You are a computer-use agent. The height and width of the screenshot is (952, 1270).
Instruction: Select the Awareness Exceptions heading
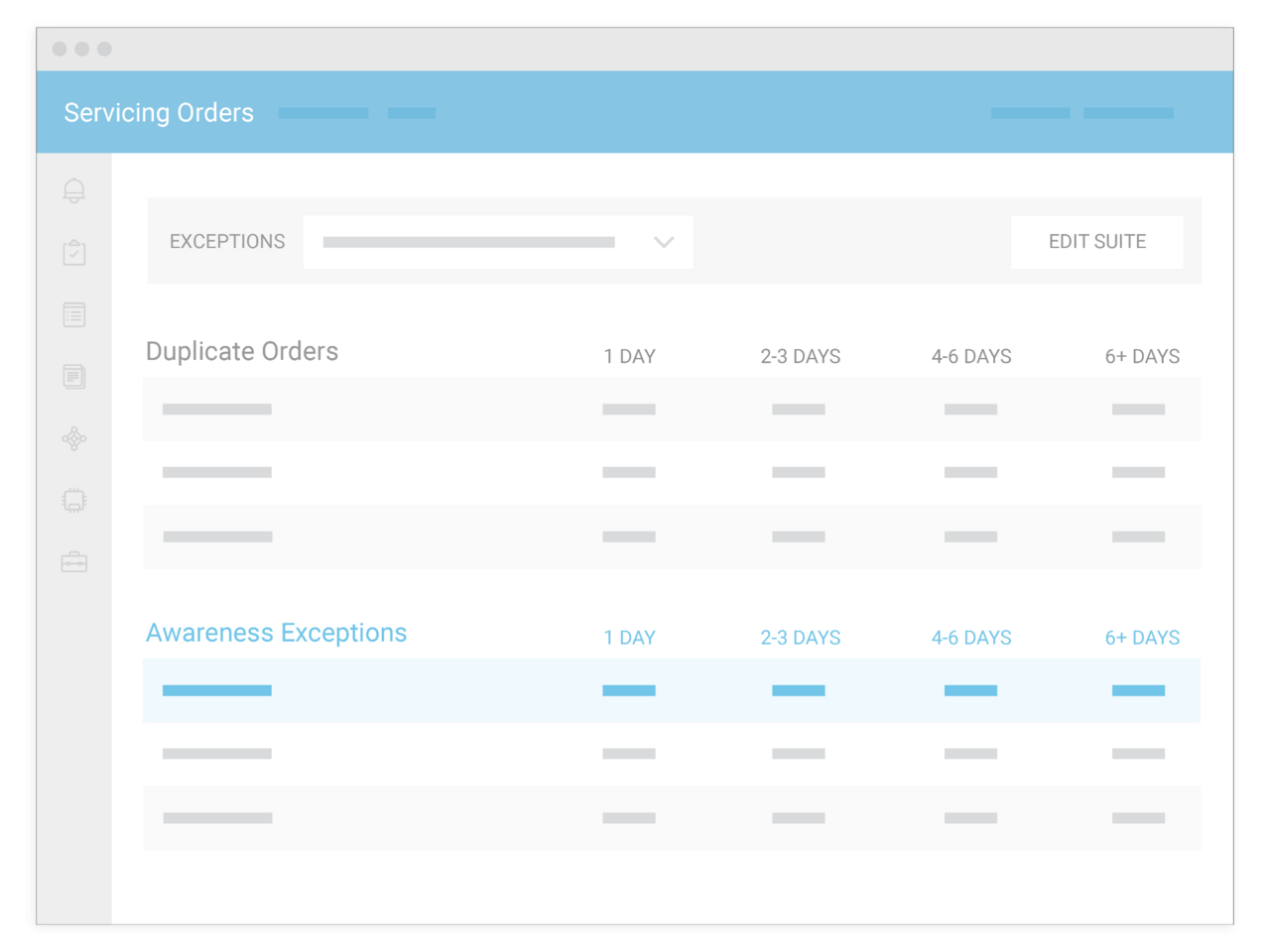[x=277, y=633]
